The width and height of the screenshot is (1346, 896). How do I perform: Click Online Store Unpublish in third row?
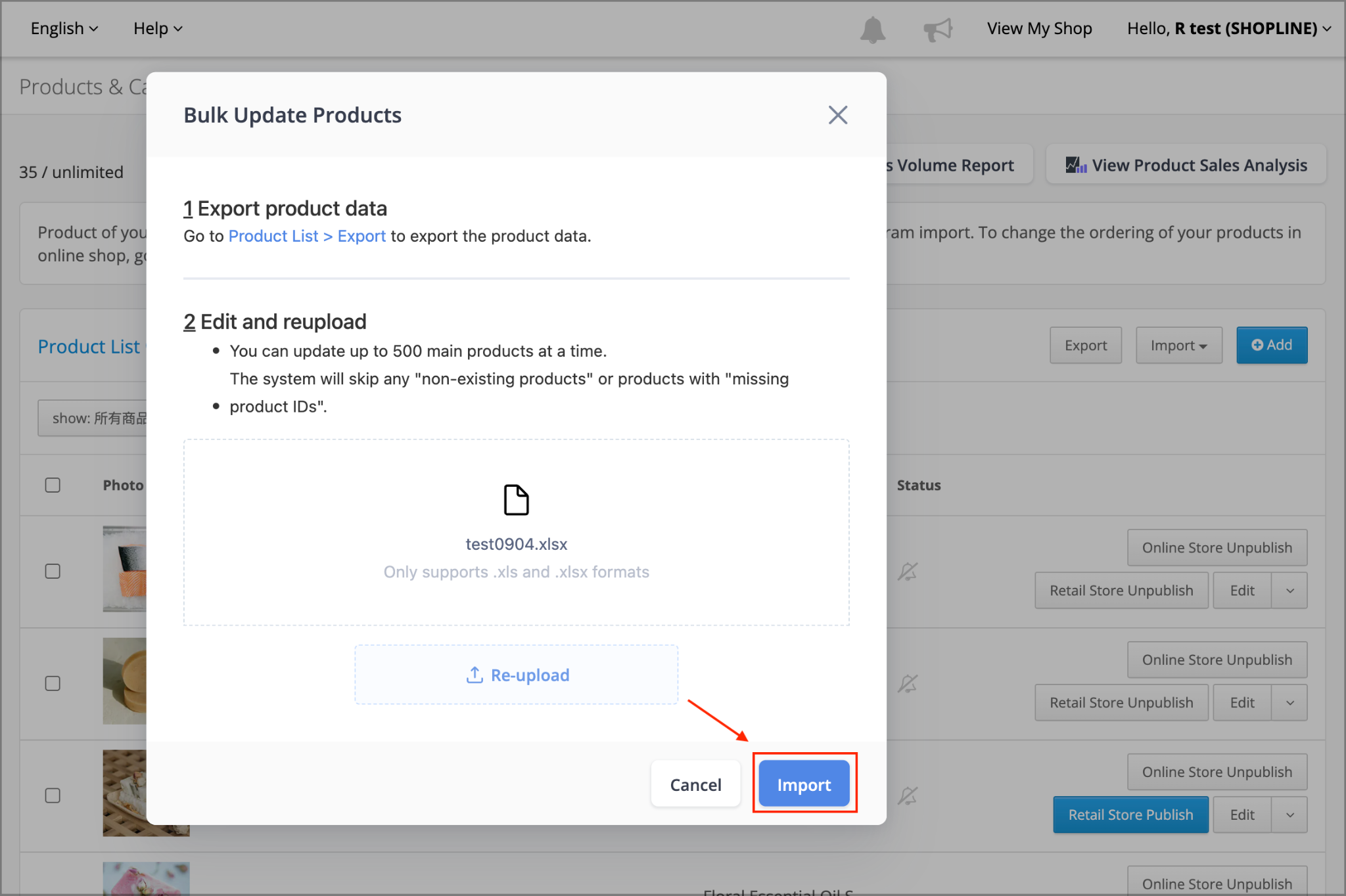point(1217,772)
